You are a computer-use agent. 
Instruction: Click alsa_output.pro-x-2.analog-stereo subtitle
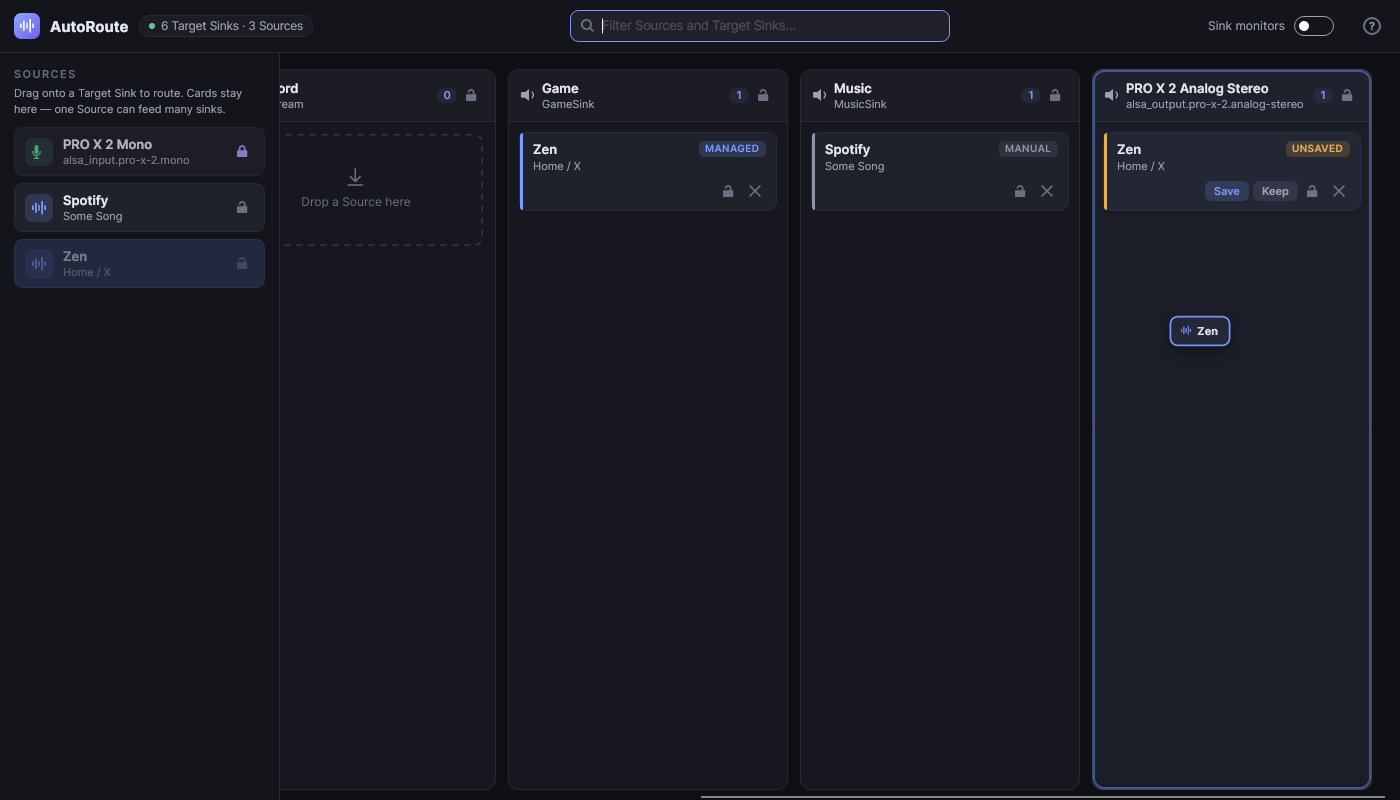[1215, 104]
